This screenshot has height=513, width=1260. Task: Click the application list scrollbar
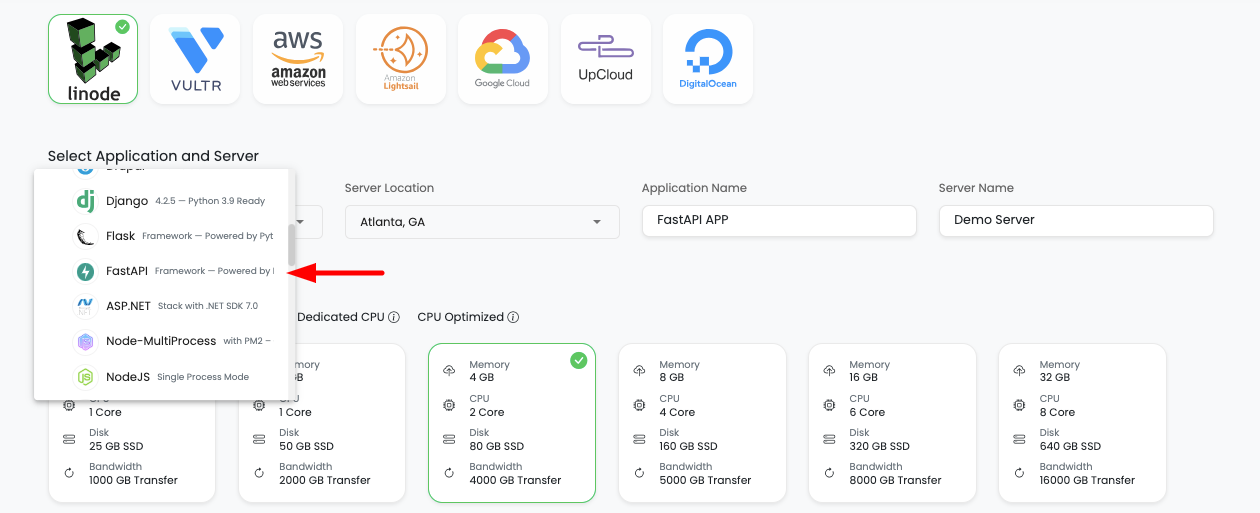coord(292,245)
